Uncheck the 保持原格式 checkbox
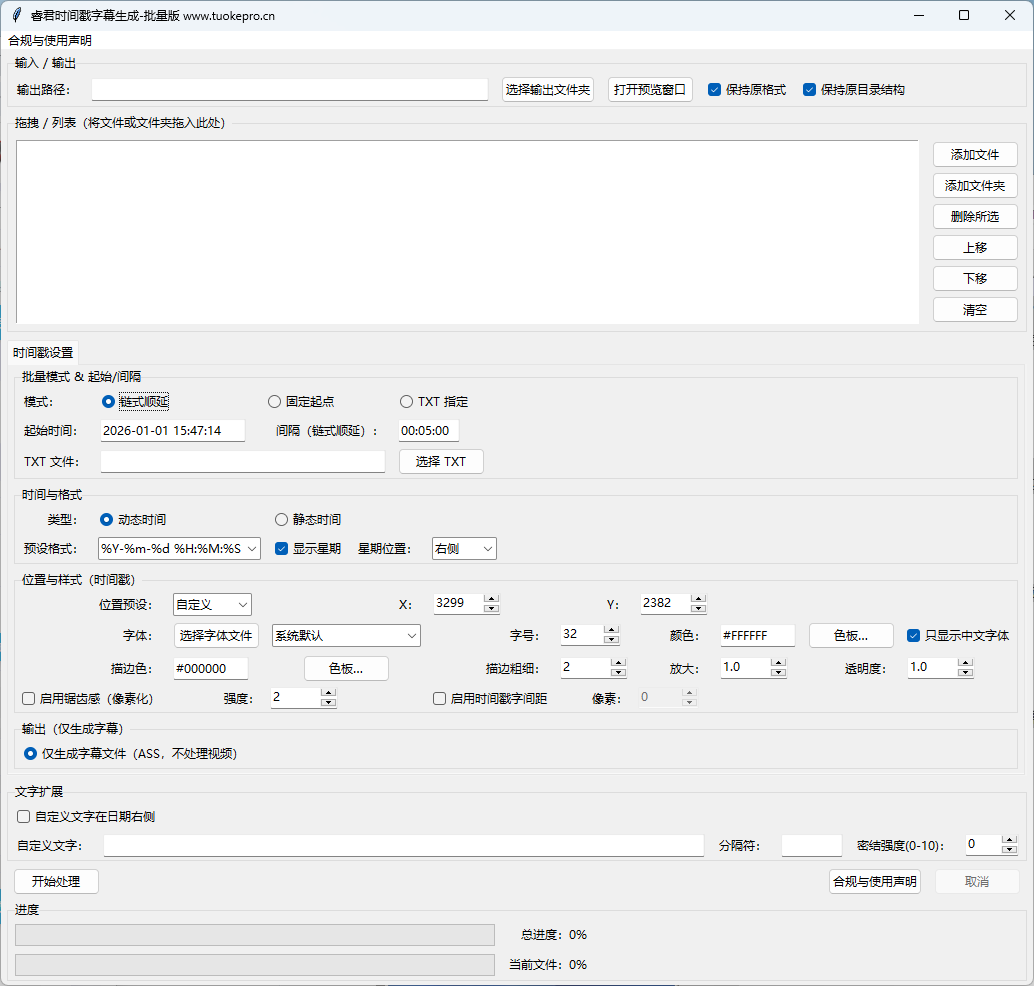Viewport: 1034px width, 986px height. click(x=715, y=89)
